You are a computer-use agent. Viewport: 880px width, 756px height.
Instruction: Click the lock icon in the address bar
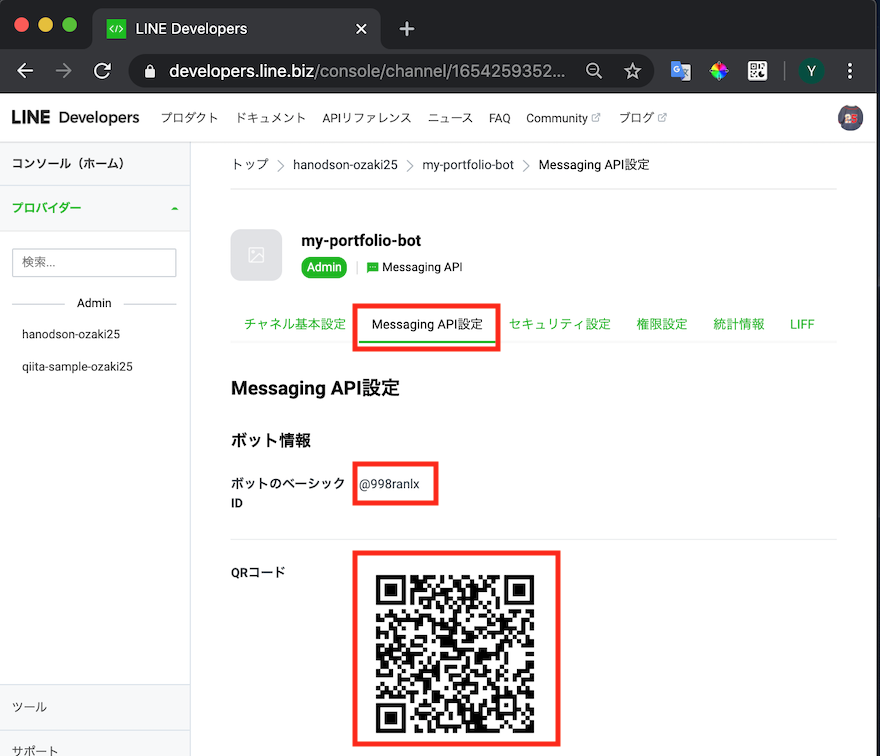point(150,71)
